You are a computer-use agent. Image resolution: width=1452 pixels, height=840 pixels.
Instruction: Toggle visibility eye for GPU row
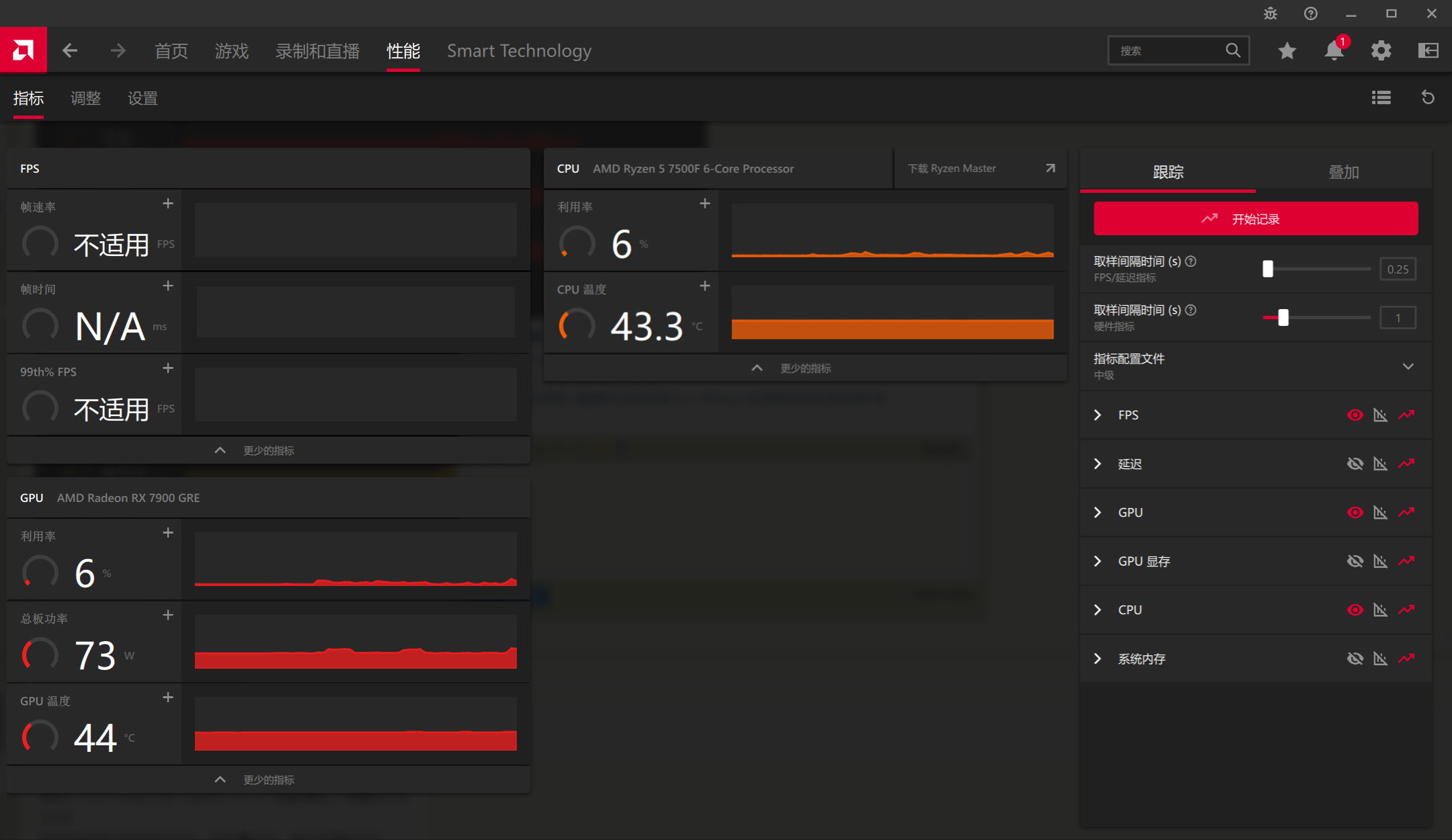pyautogui.click(x=1355, y=513)
